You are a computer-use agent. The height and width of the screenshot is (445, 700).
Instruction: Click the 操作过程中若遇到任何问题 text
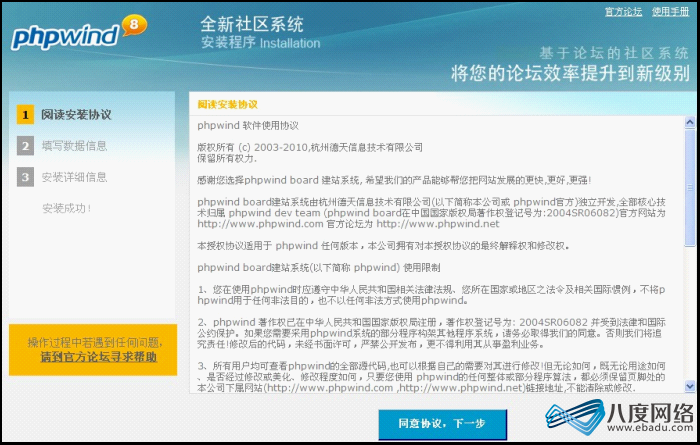[x=95, y=342]
